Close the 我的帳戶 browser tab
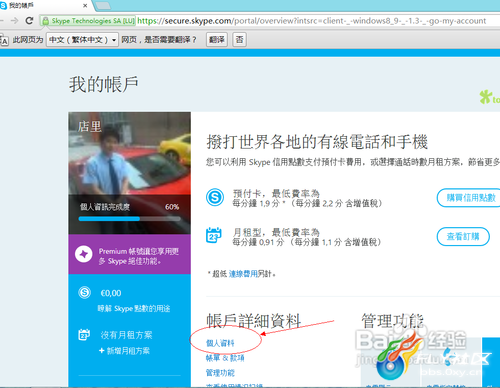The width and height of the screenshot is (500, 388). [x=85, y=6]
